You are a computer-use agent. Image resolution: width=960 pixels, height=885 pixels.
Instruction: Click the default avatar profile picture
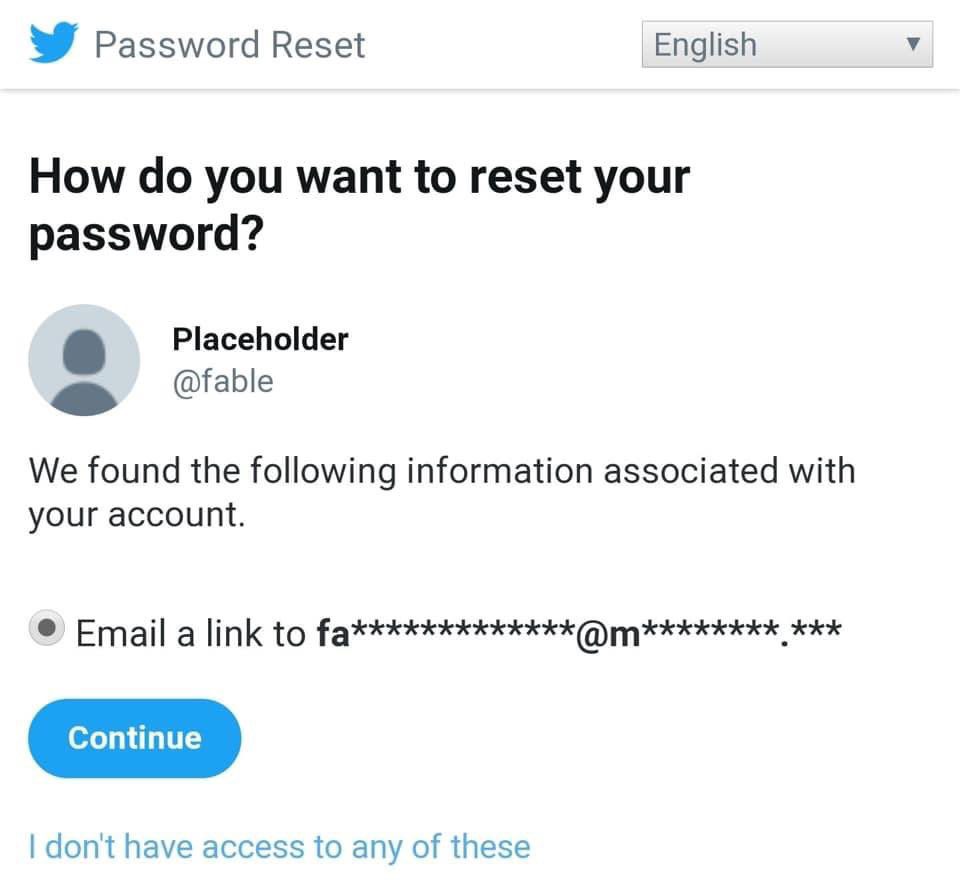[x=84, y=360]
